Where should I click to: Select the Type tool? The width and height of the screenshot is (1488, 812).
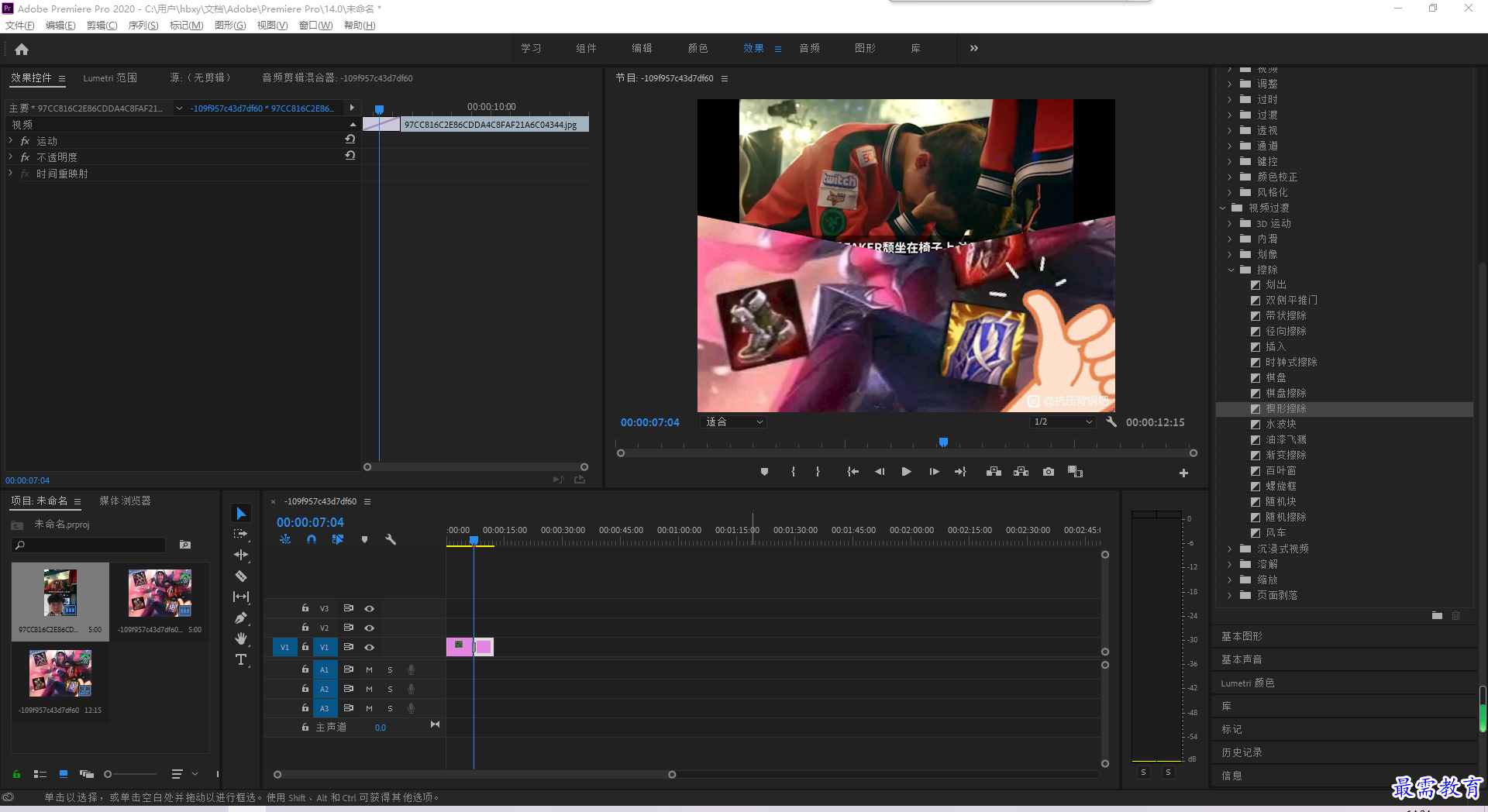click(x=241, y=659)
